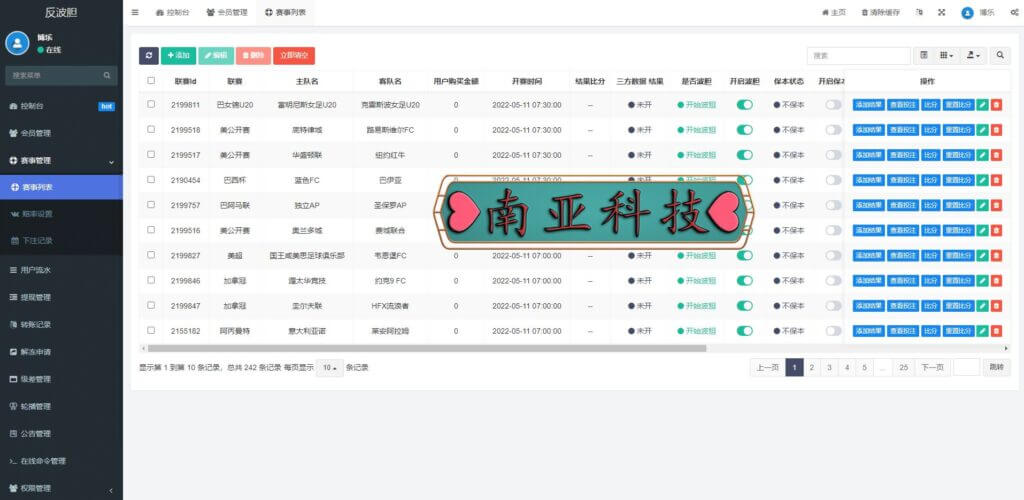The height and width of the screenshot is (500, 1024).
Task: Focus the table 搜索 input field
Action: click(x=859, y=56)
